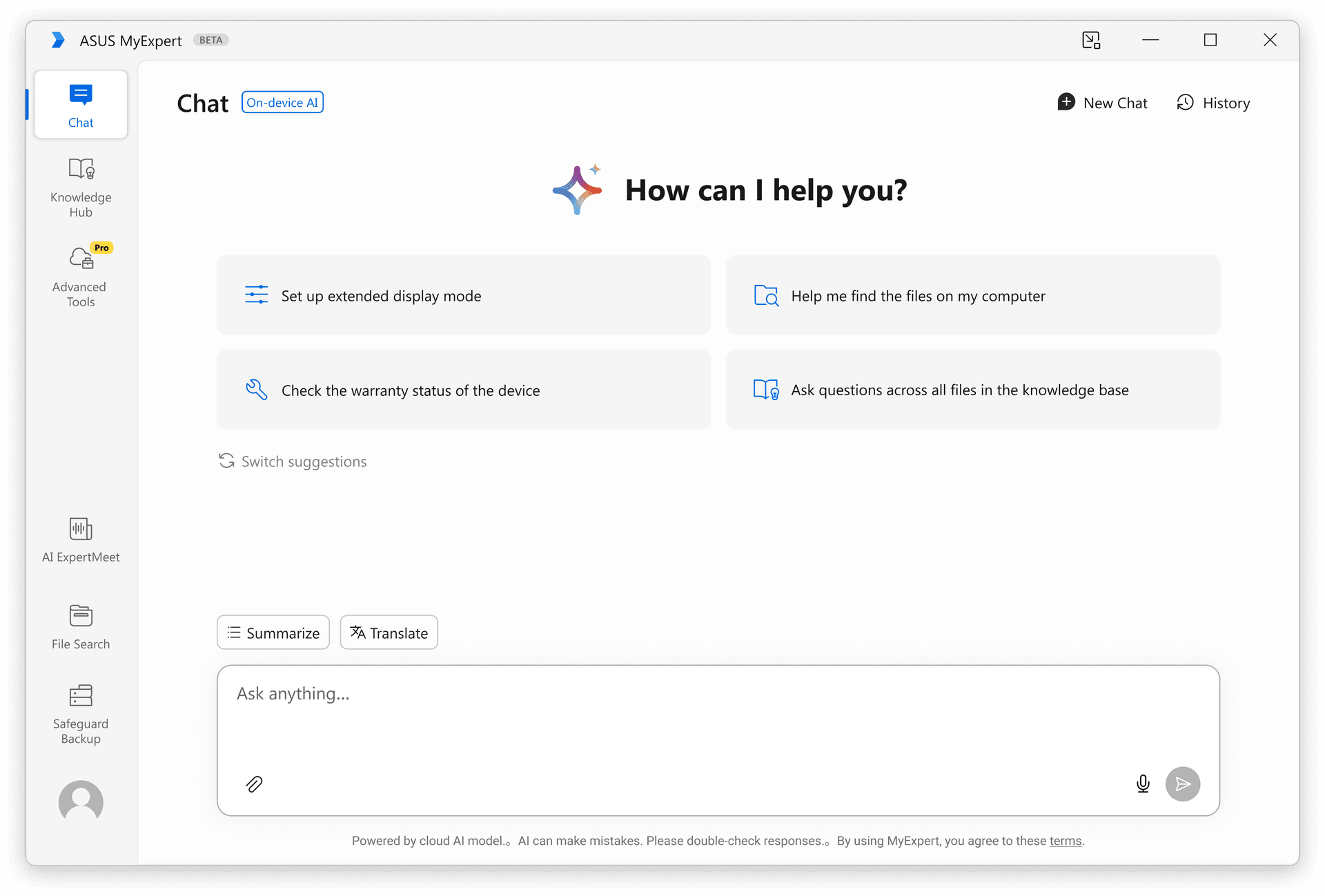Screen dimensions: 1325x896
Task: Switch to compact window mode icon
Action: 1091,40
